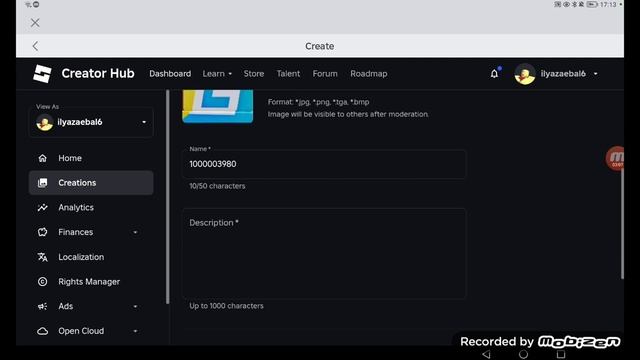Click the Ads megaphone icon

pos(42,306)
